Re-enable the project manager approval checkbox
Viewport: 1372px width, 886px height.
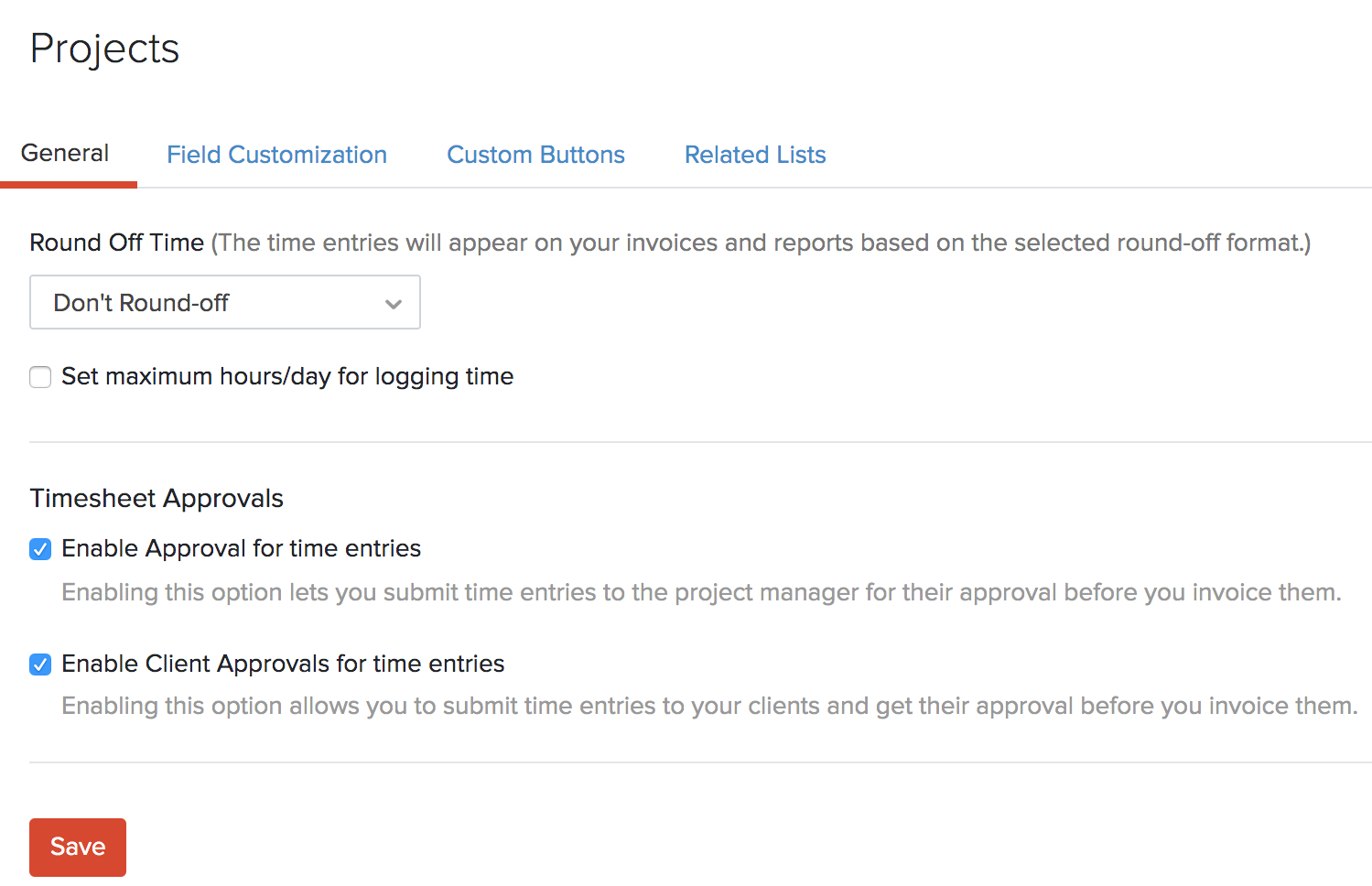click(x=40, y=548)
